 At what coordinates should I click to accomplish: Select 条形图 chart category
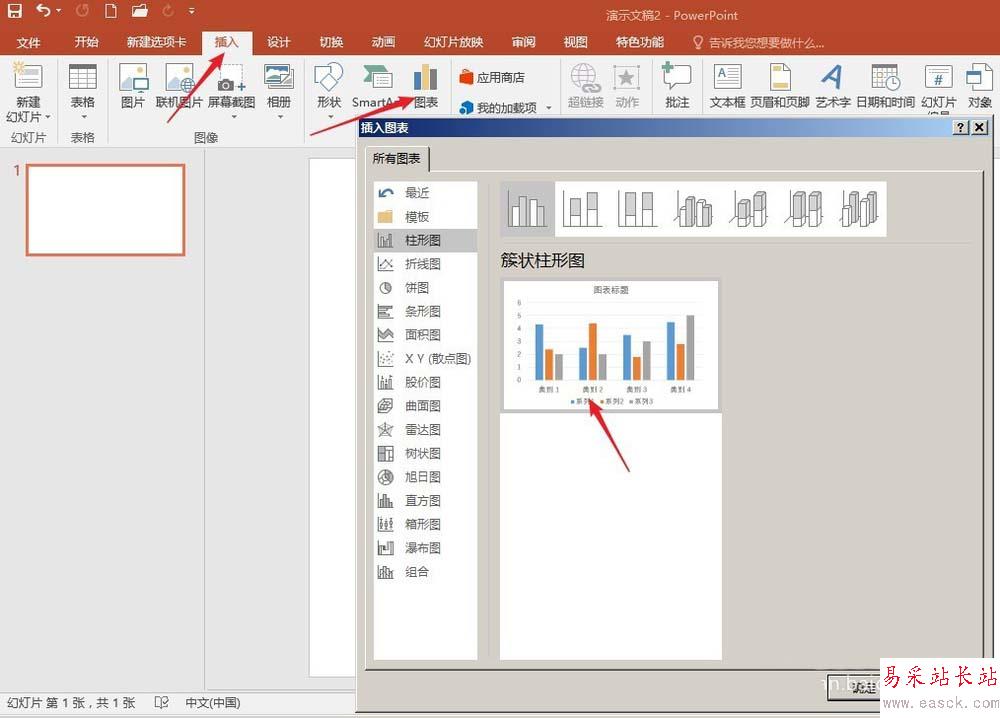(x=423, y=311)
